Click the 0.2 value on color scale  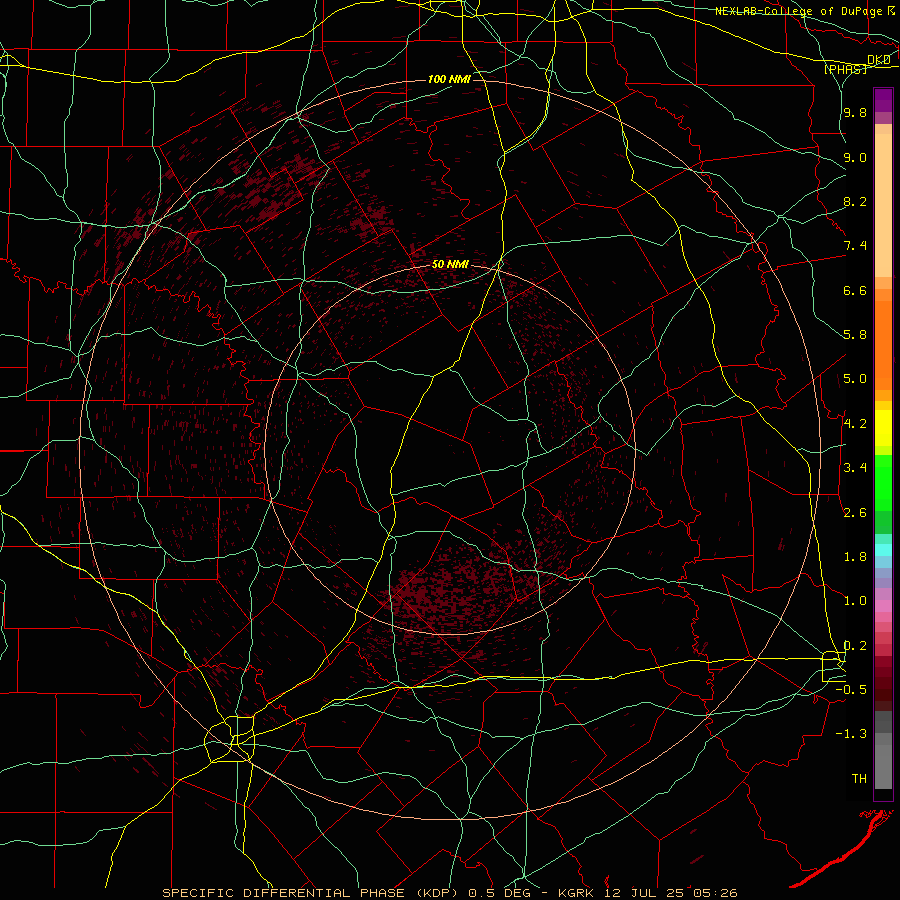tap(855, 646)
